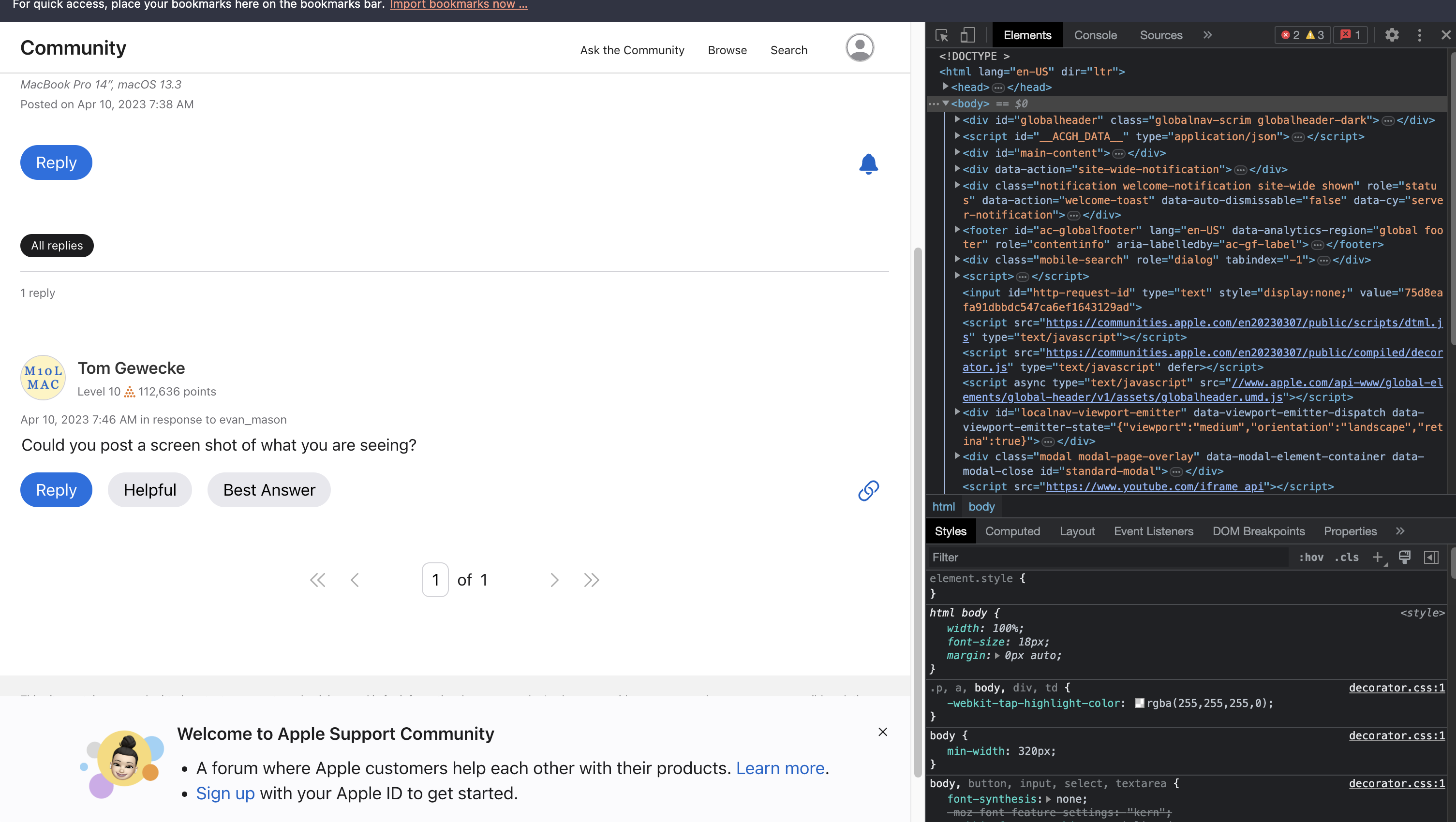Viewport: 1456px width, 822px height.
Task: Click the styles Filter input field
Action: [1108, 557]
